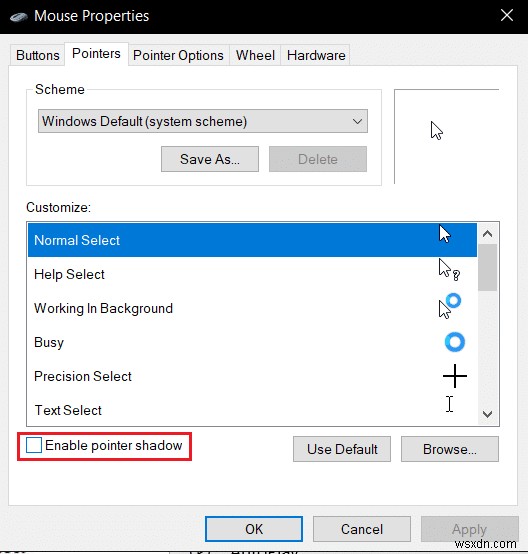Select the Help Select row
528x554 pixels.
coord(252,274)
